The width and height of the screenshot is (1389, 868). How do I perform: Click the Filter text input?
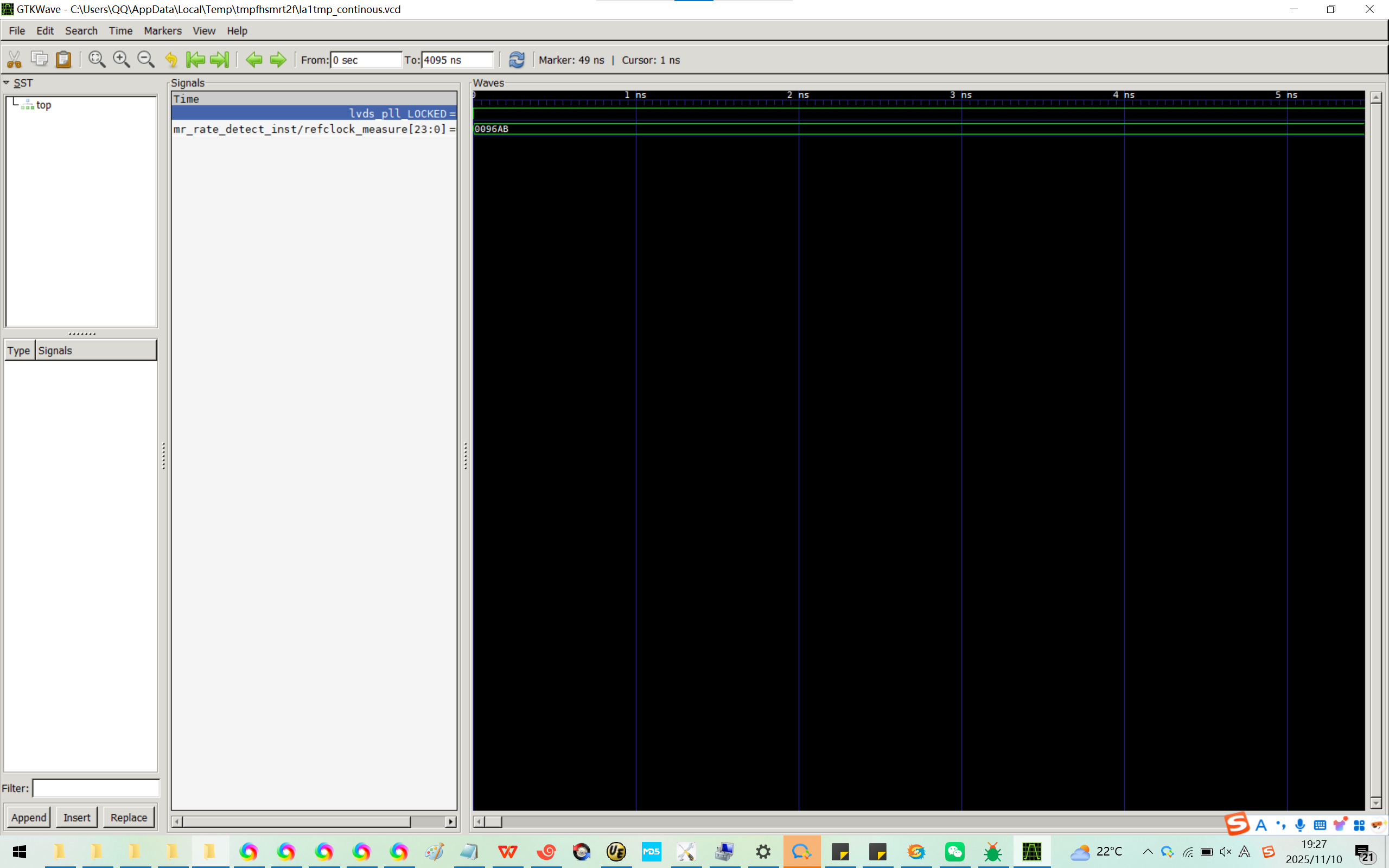coord(95,788)
